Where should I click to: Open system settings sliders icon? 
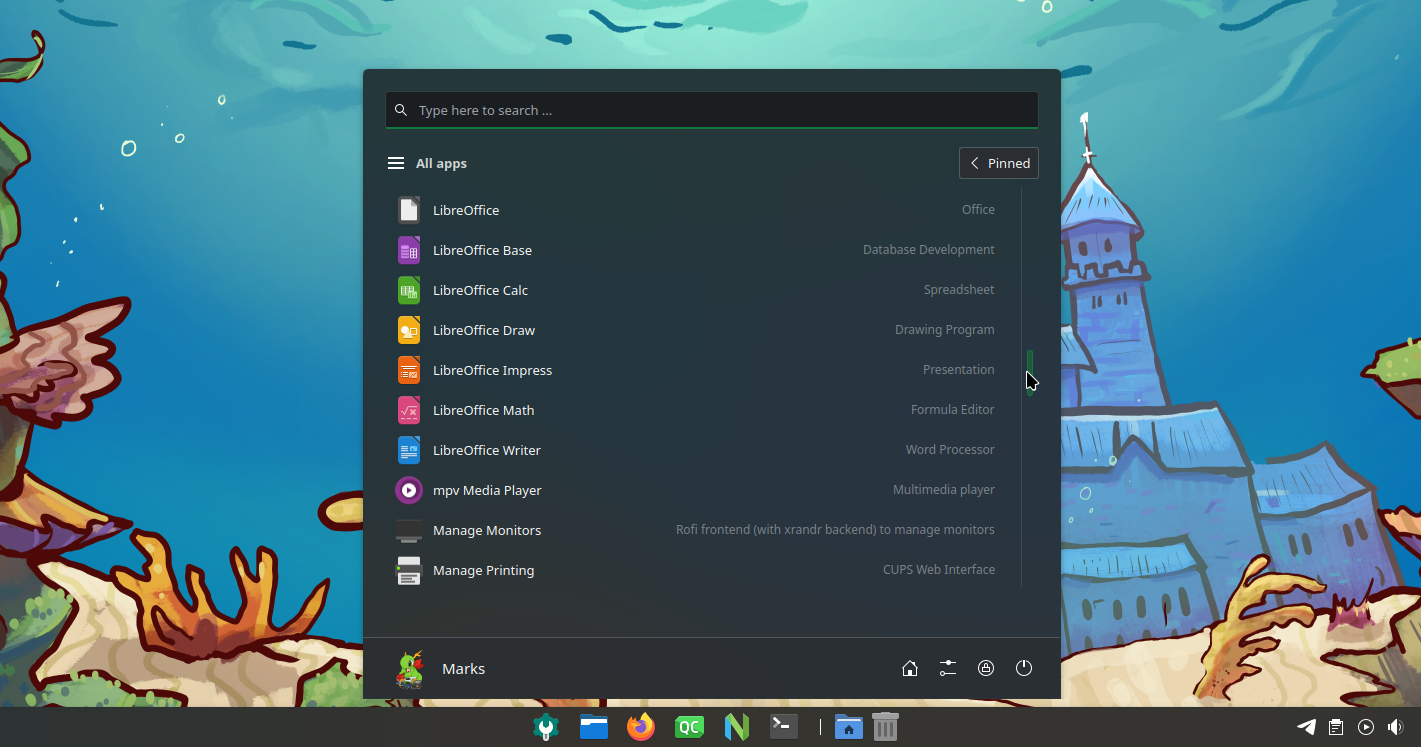948,668
